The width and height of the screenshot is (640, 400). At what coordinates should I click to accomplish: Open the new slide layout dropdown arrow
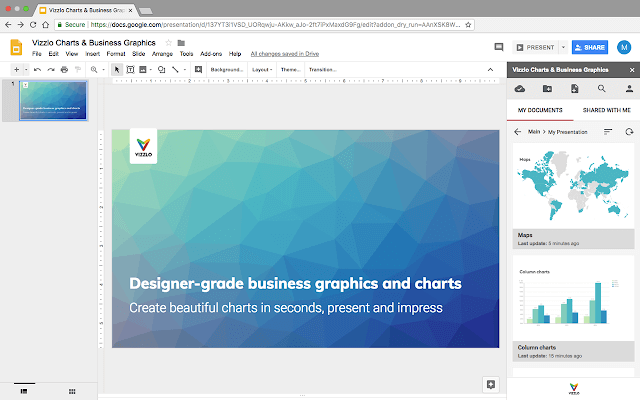coord(26,70)
